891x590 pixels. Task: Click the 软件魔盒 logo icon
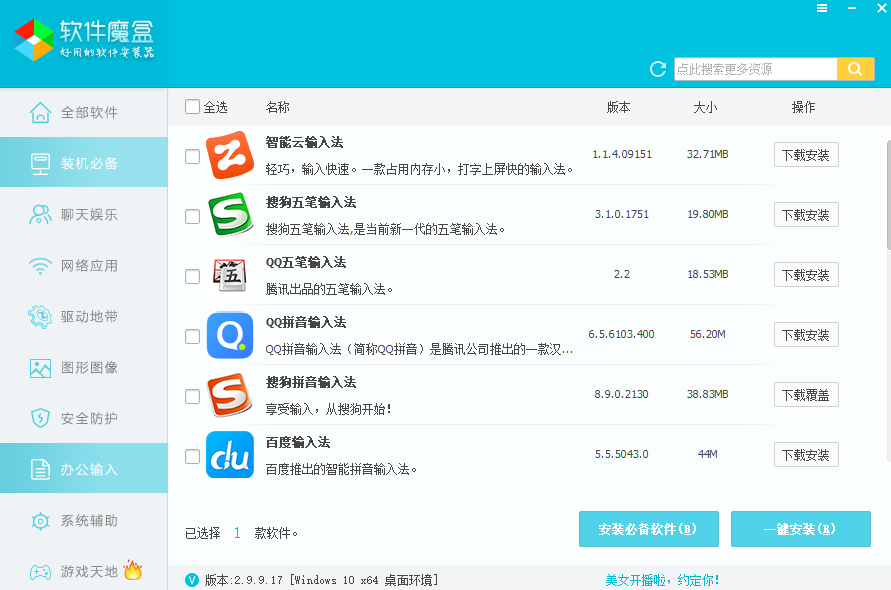click(34, 39)
